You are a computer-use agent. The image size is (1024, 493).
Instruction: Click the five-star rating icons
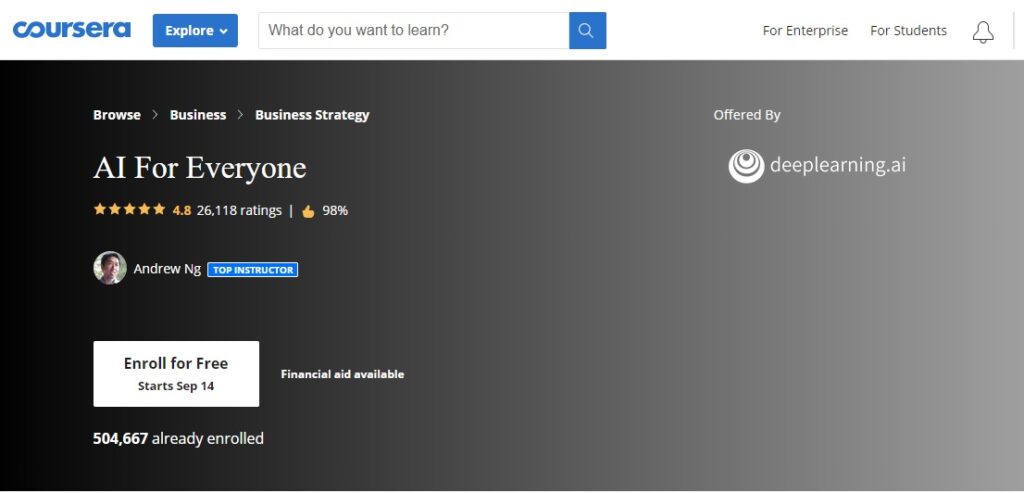(x=129, y=210)
